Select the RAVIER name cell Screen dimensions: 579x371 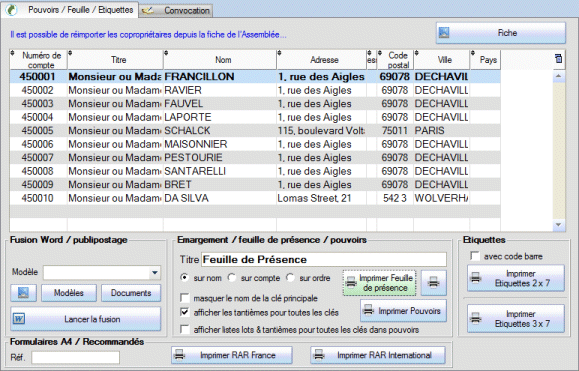click(220, 90)
